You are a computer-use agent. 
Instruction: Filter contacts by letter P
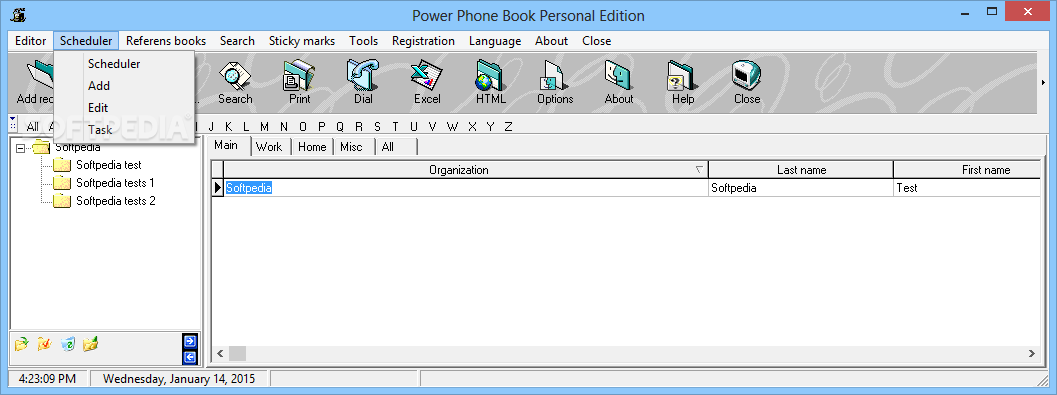(x=322, y=126)
